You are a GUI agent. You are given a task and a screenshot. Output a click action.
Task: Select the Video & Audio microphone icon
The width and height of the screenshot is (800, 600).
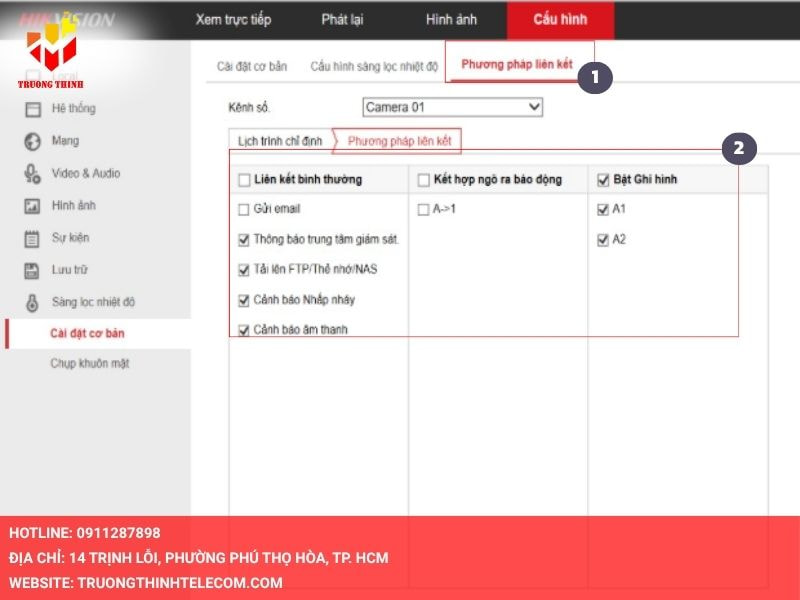coord(32,173)
